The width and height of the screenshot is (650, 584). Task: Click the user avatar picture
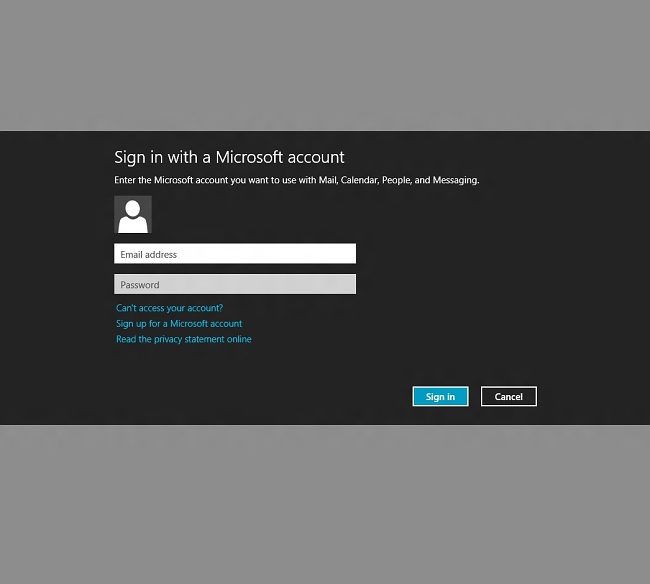pos(133,214)
